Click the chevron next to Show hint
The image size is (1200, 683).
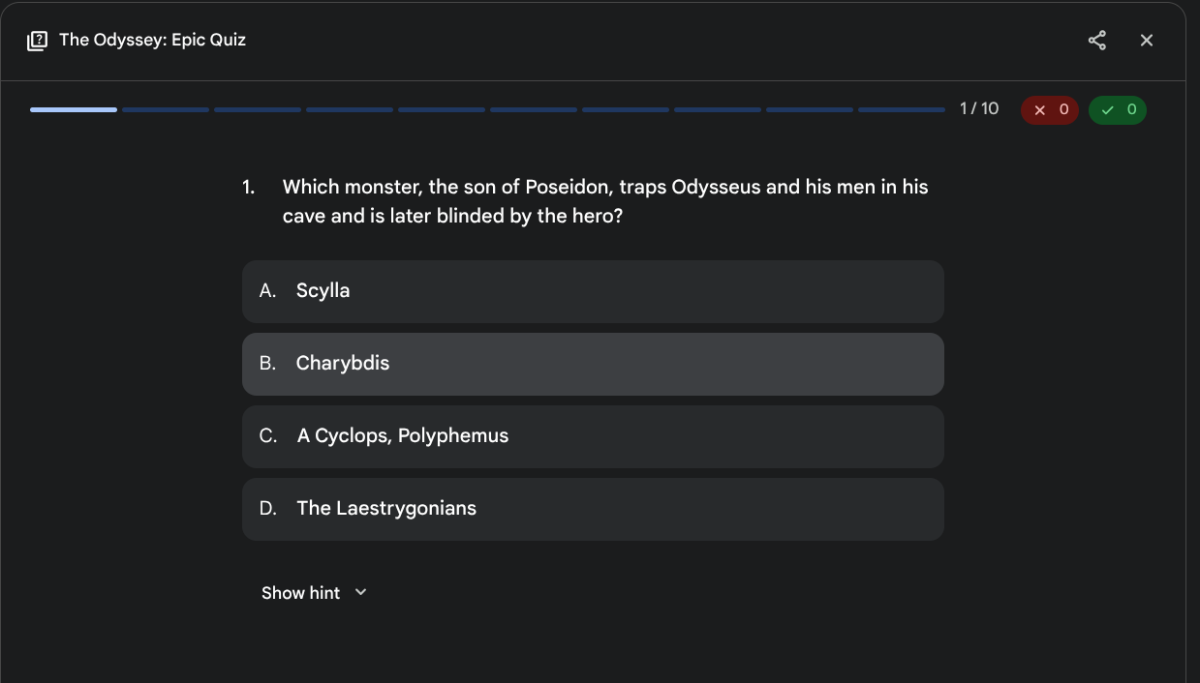(361, 592)
